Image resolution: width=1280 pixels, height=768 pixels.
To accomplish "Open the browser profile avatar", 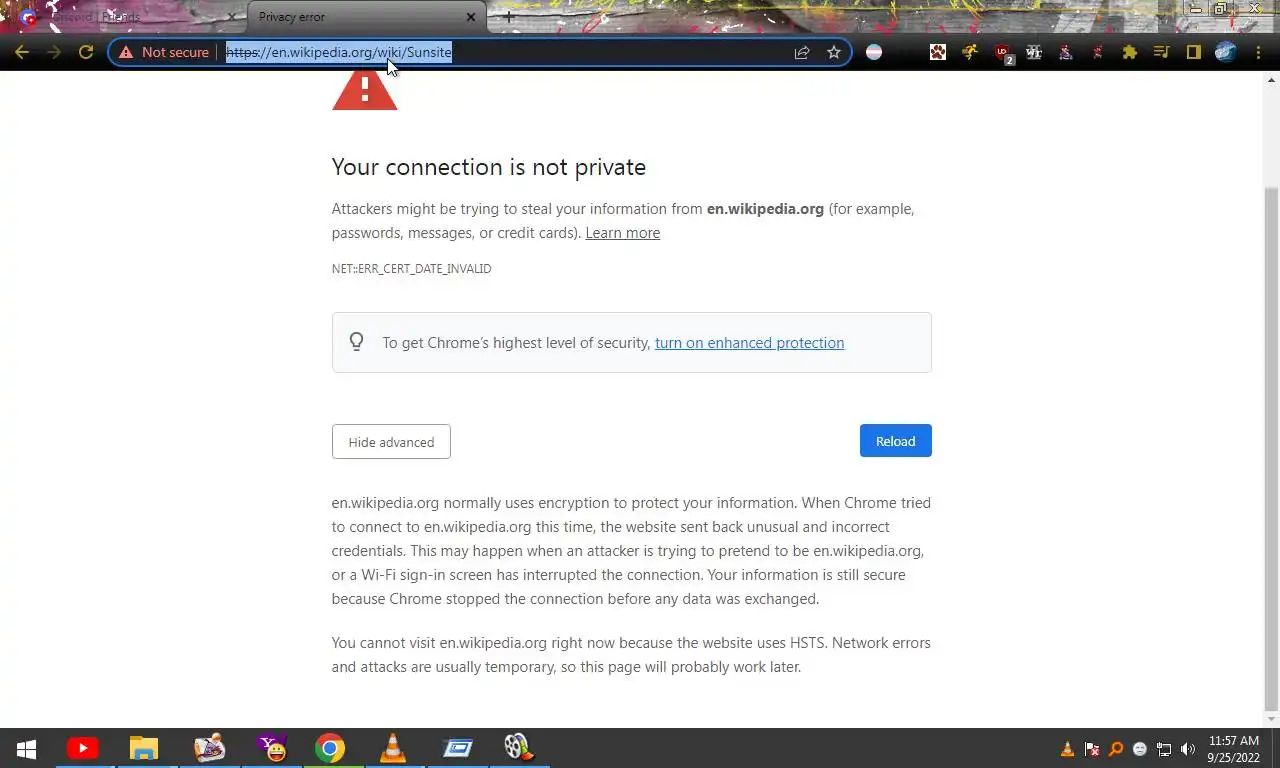I will [x=1226, y=52].
